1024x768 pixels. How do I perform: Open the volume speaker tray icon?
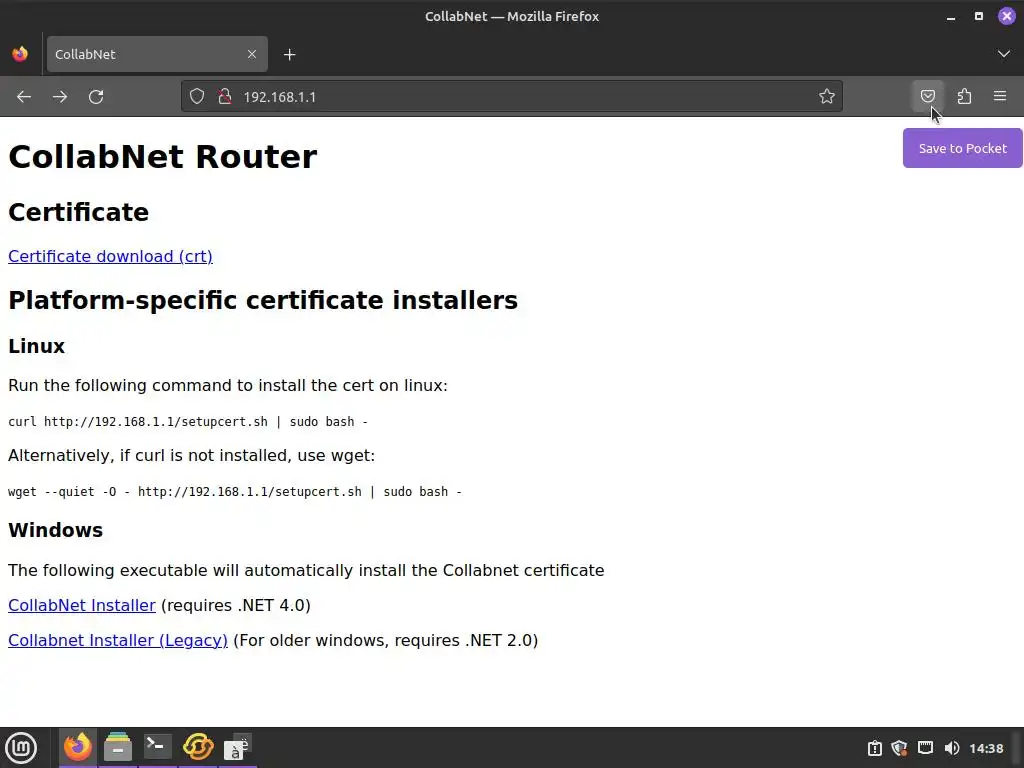[x=952, y=748]
